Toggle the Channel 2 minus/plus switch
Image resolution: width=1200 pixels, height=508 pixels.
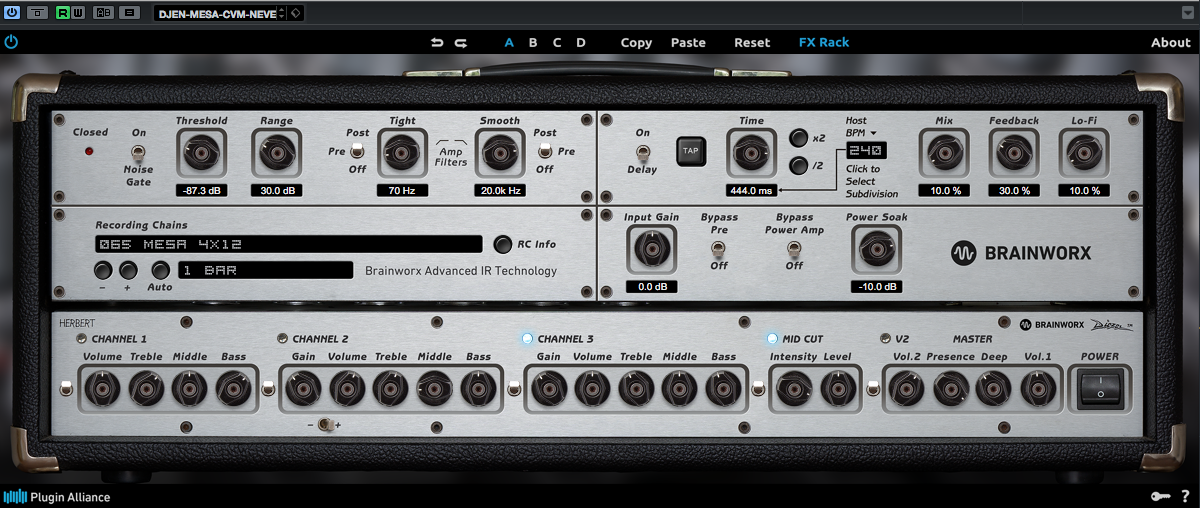(325, 425)
